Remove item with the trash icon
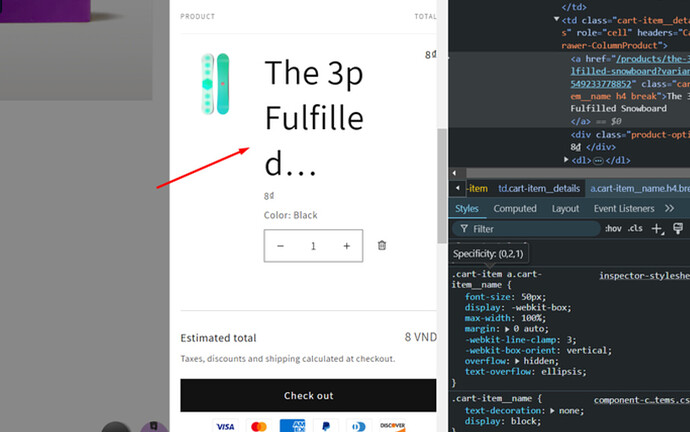The width and height of the screenshot is (690, 432). pyautogui.click(x=382, y=245)
